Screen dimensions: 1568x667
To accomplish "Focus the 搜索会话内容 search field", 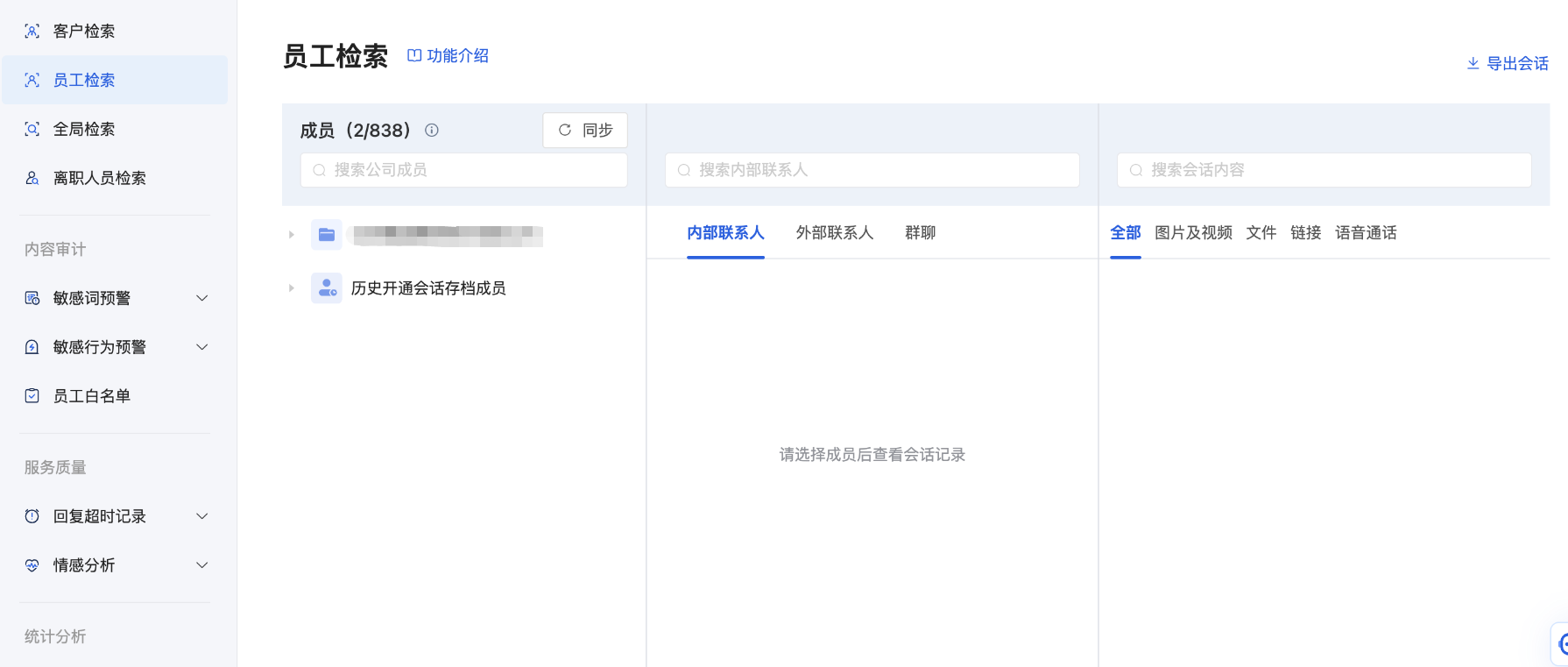I will [x=1324, y=170].
